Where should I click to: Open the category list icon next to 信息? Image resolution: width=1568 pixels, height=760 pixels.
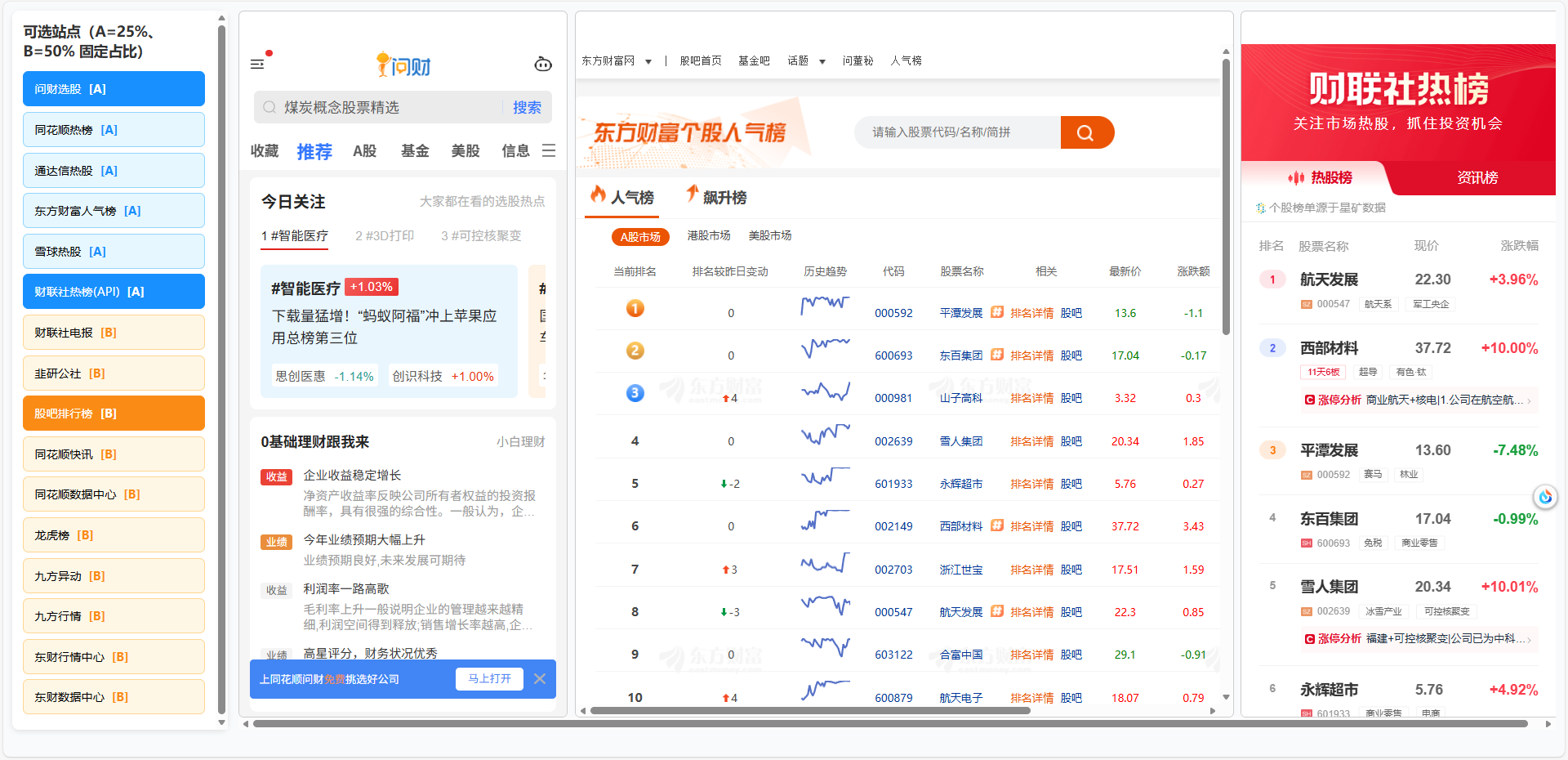[x=549, y=151]
